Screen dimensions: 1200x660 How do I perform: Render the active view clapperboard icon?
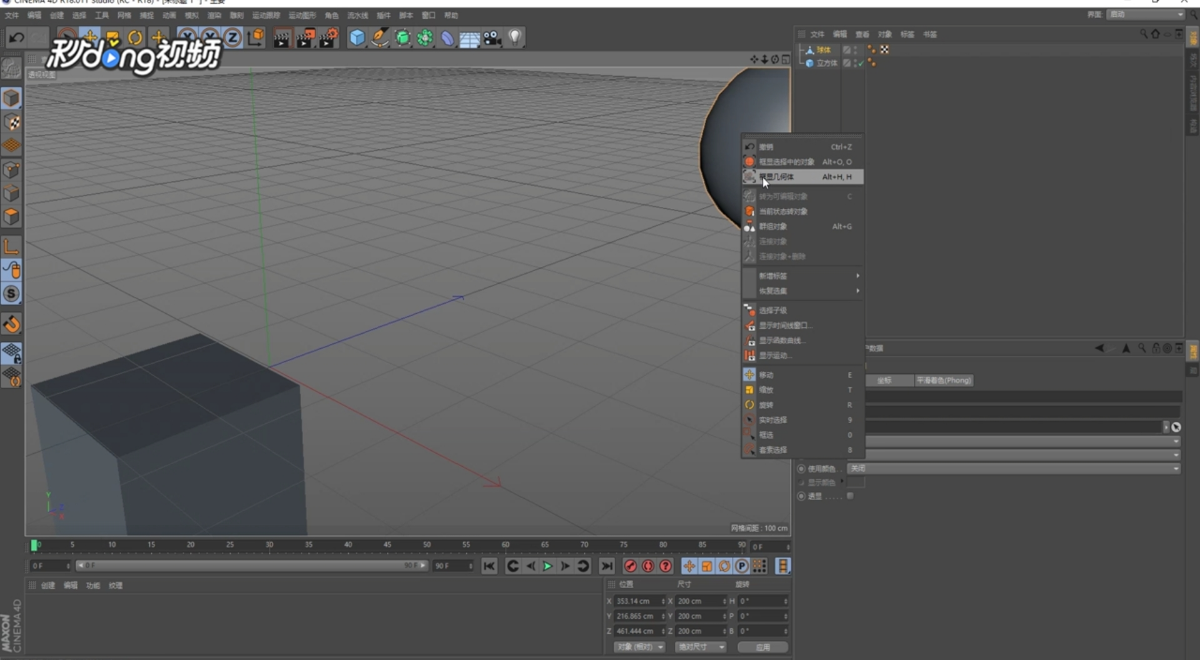point(282,38)
